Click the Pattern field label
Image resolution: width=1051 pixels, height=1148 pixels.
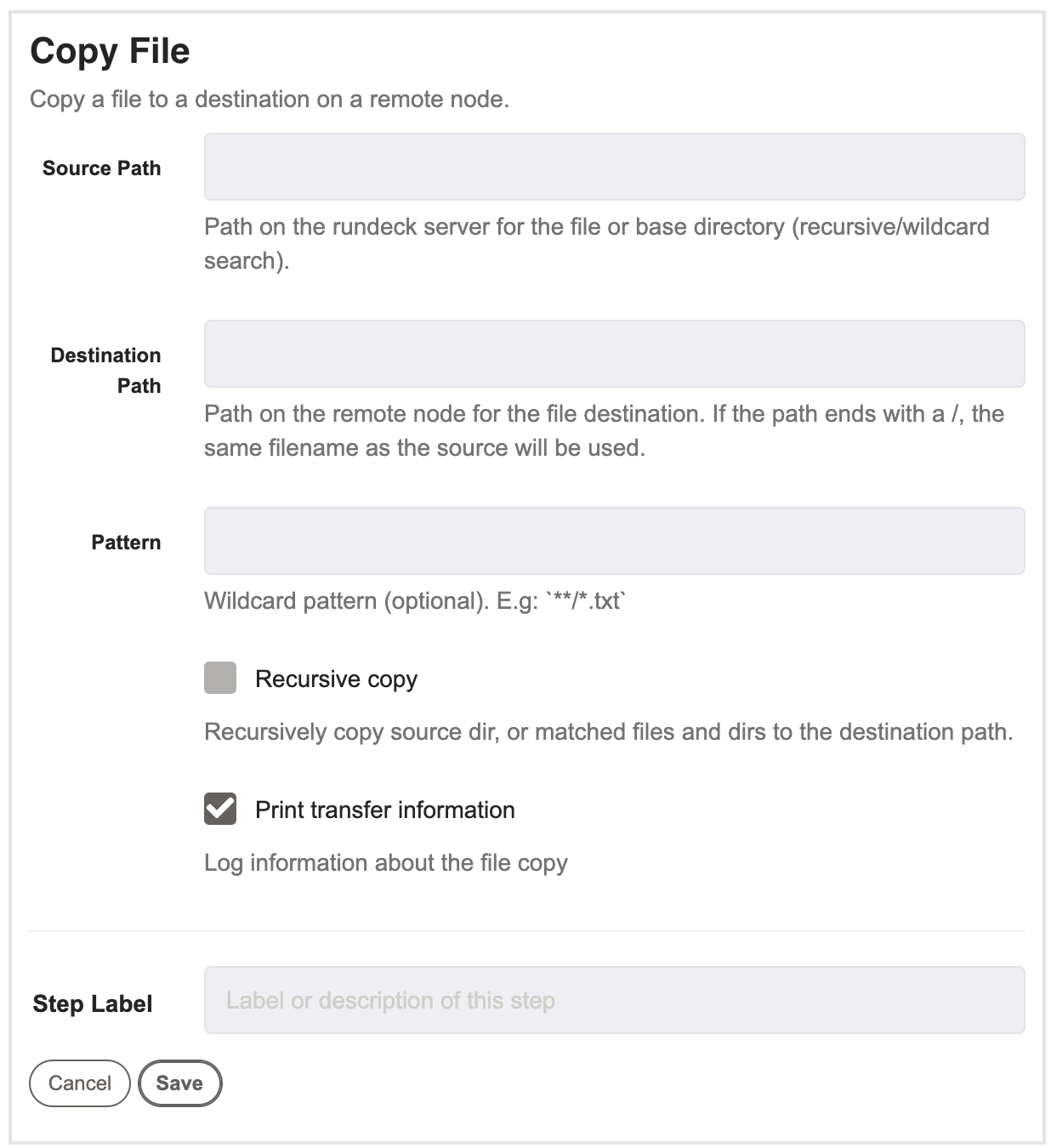click(x=126, y=543)
